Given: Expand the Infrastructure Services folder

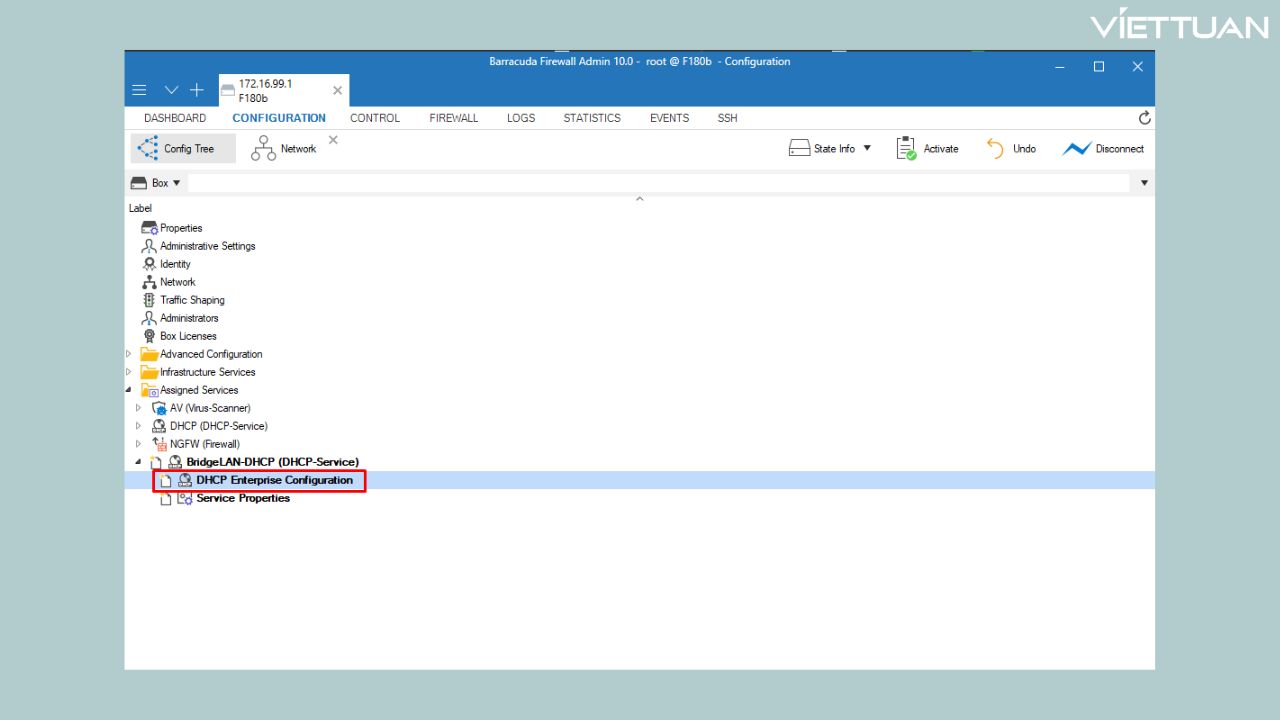Looking at the screenshot, I should click(x=129, y=372).
